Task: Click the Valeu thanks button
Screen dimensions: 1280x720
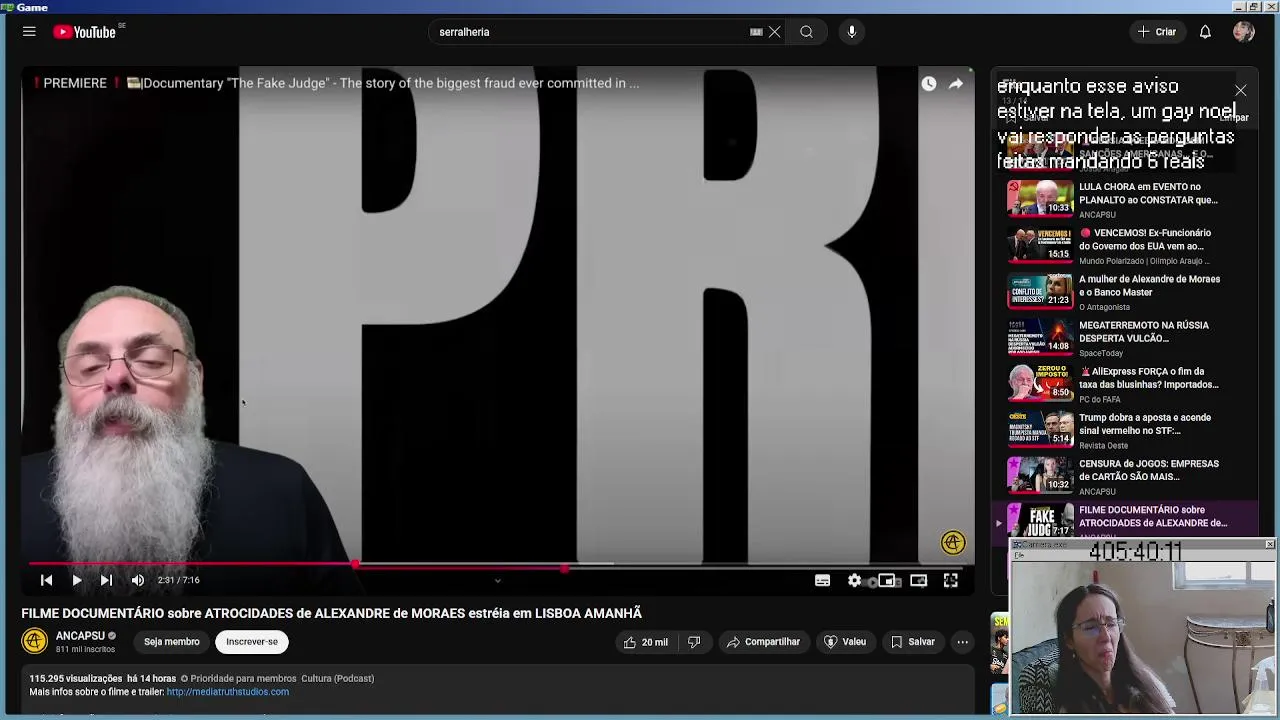Action: tap(845, 642)
